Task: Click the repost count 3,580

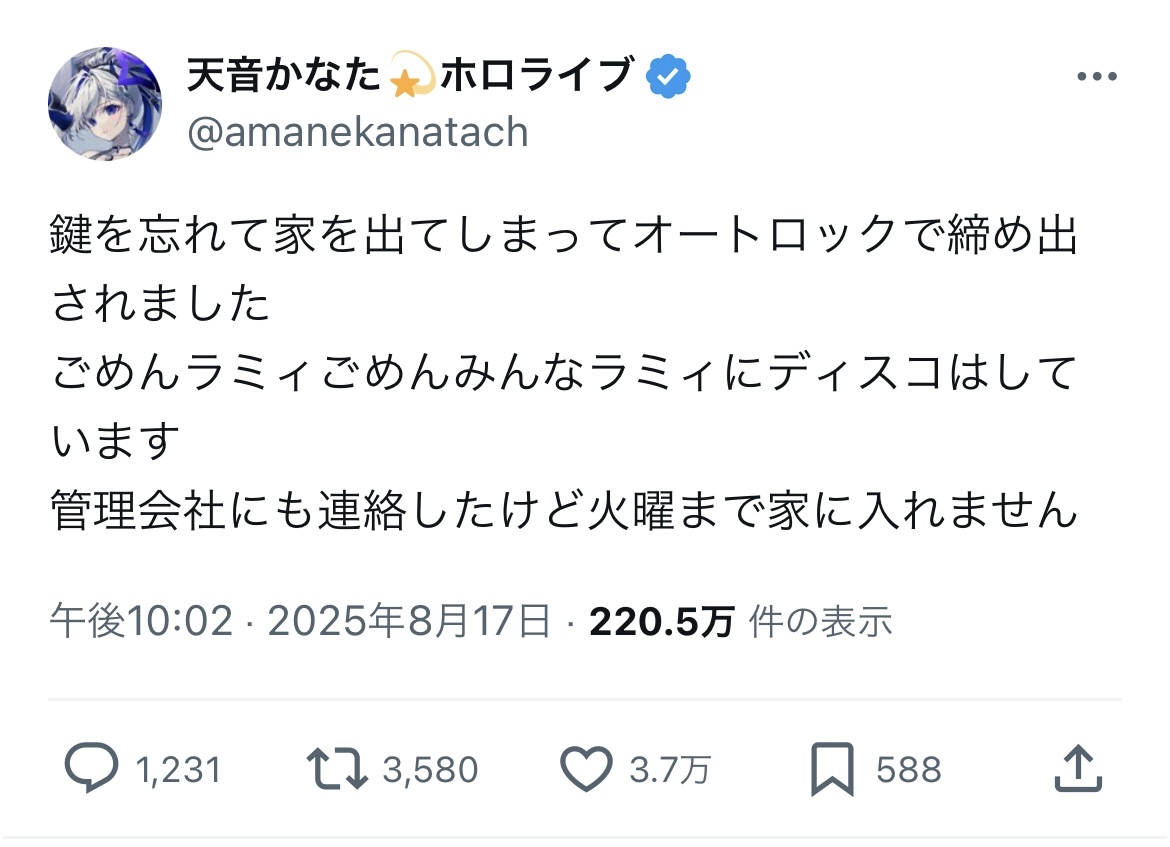Action: (430, 770)
